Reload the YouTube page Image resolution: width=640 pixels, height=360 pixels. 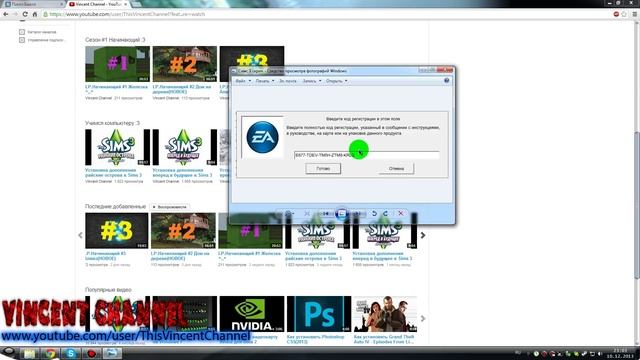[25, 14]
